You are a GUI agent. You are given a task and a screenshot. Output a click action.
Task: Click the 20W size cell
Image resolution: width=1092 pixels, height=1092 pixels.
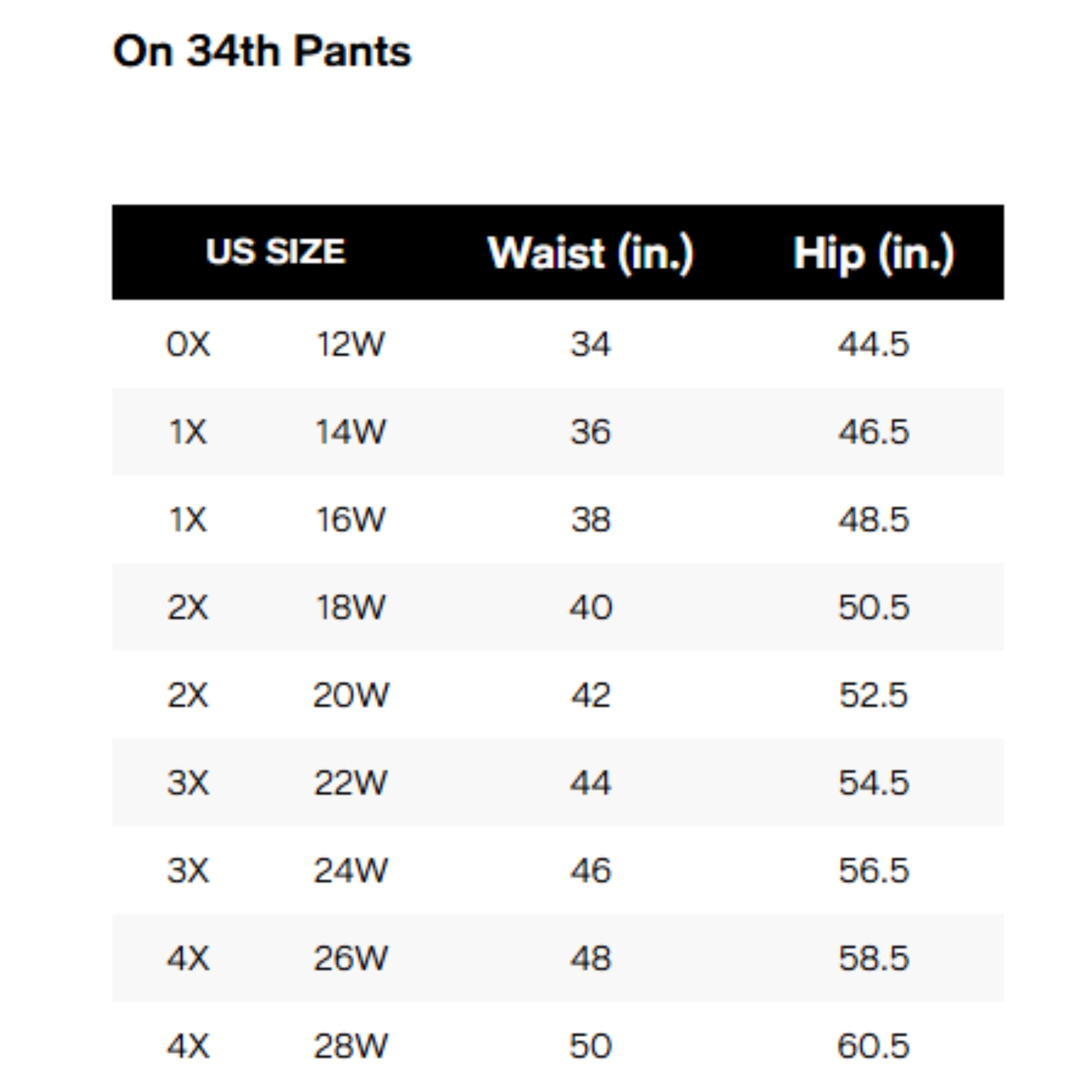[351, 695]
